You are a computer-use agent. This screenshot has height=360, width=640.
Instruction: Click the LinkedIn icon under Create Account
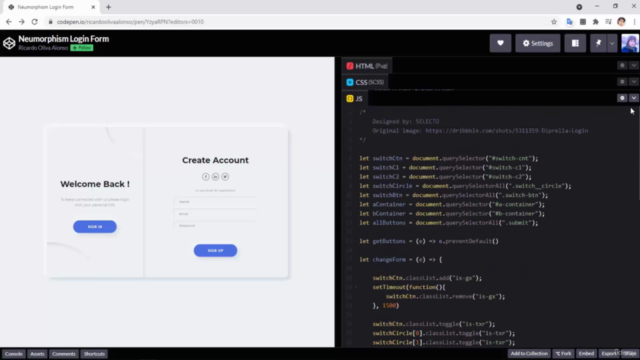point(216,177)
